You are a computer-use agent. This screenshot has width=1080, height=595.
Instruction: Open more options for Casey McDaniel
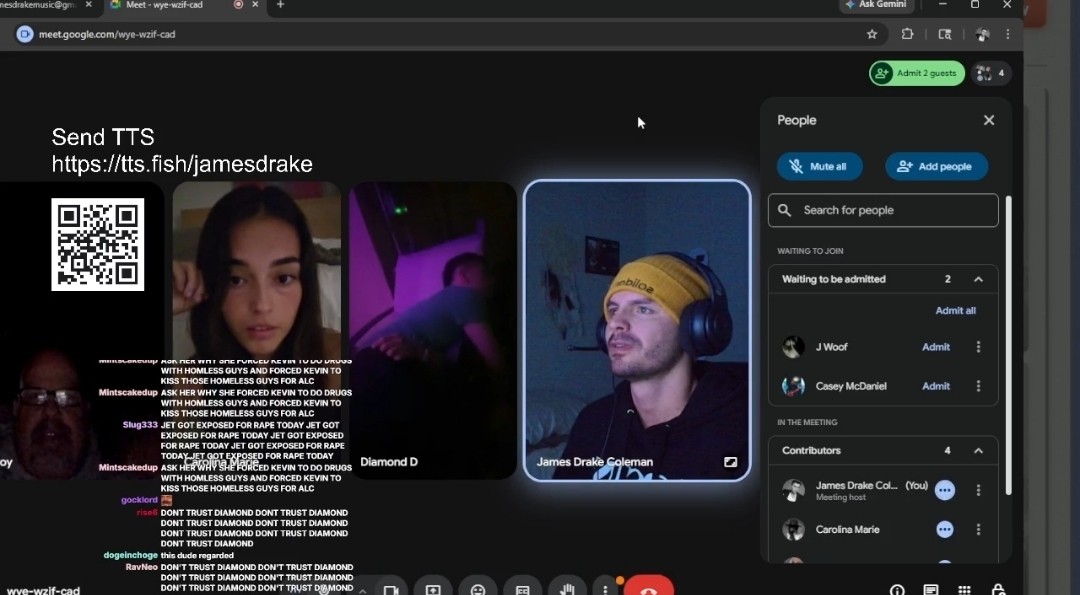pyautogui.click(x=978, y=386)
